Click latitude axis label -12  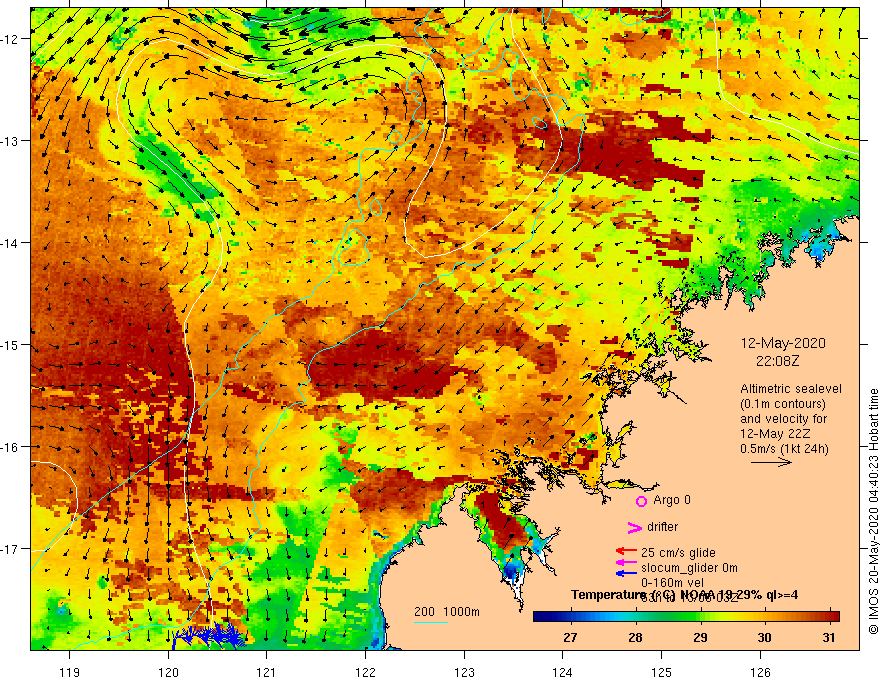(10, 39)
